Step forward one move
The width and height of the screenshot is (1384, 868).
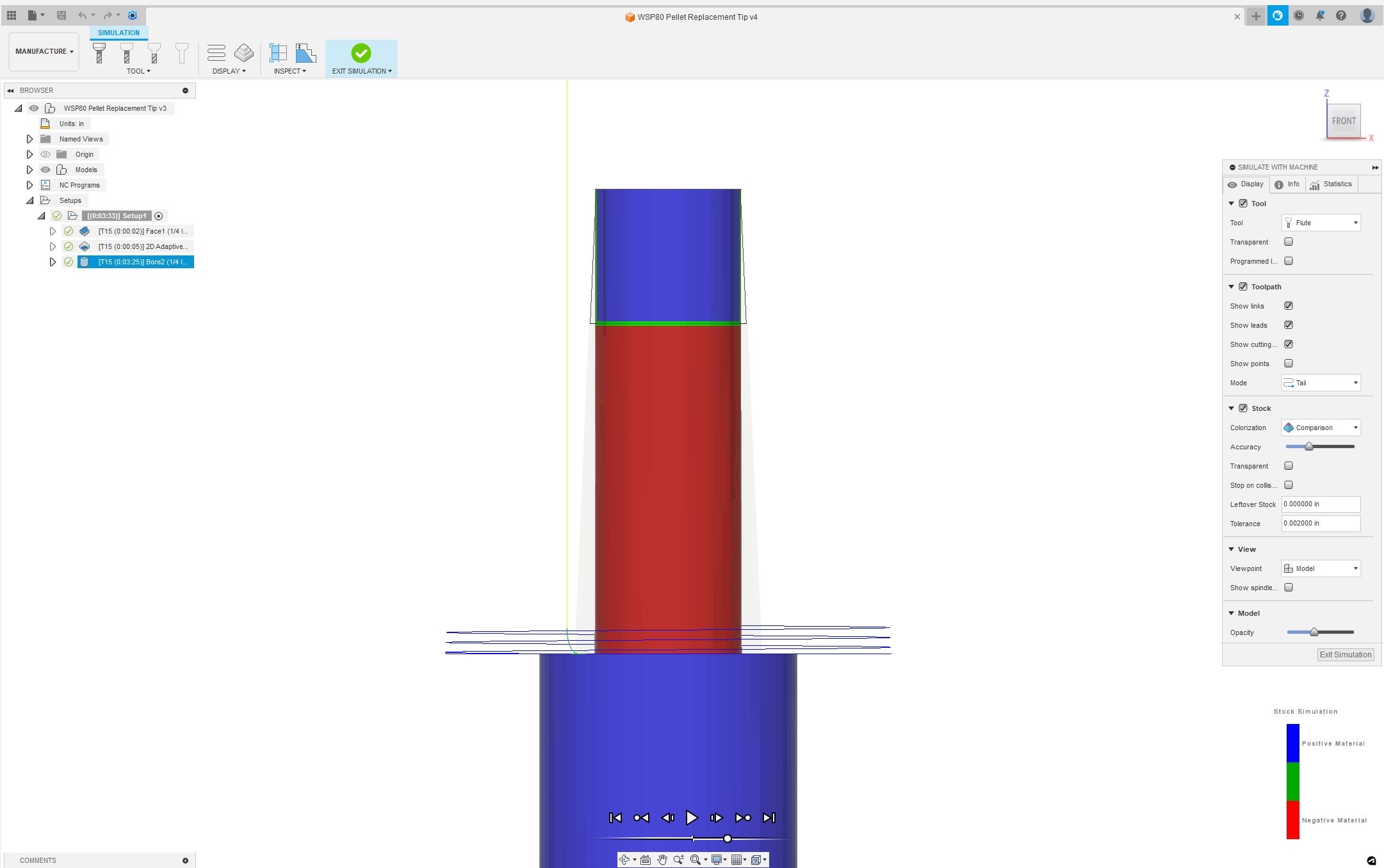[716, 817]
